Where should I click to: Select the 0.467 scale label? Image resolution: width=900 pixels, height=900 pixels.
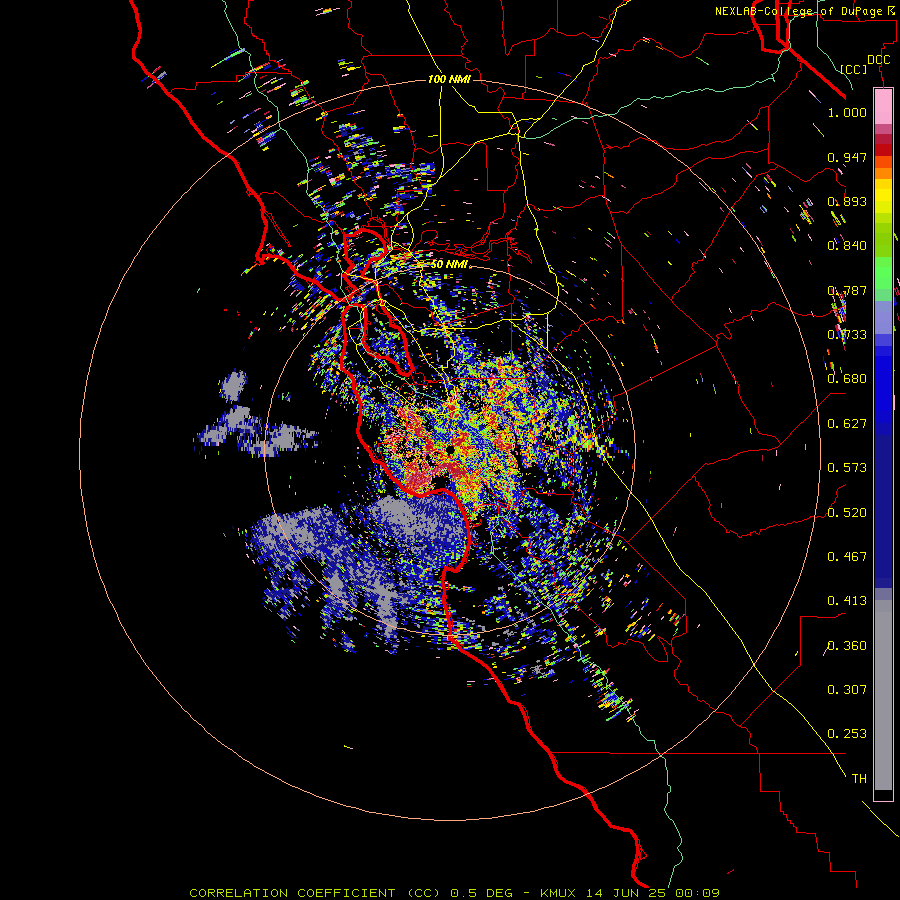coord(847,556)
